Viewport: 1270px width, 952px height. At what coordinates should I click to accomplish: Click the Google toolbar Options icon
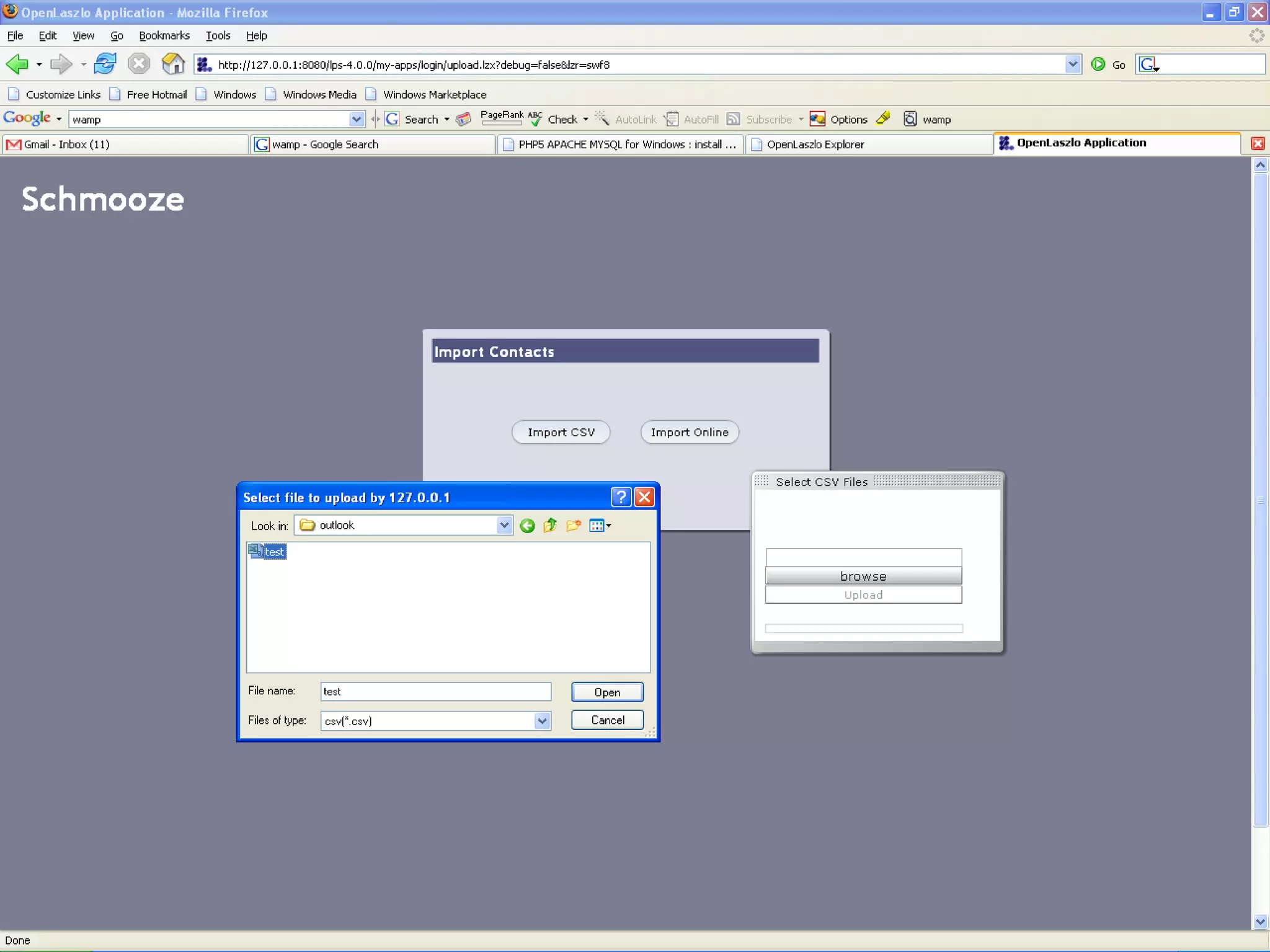818,119
